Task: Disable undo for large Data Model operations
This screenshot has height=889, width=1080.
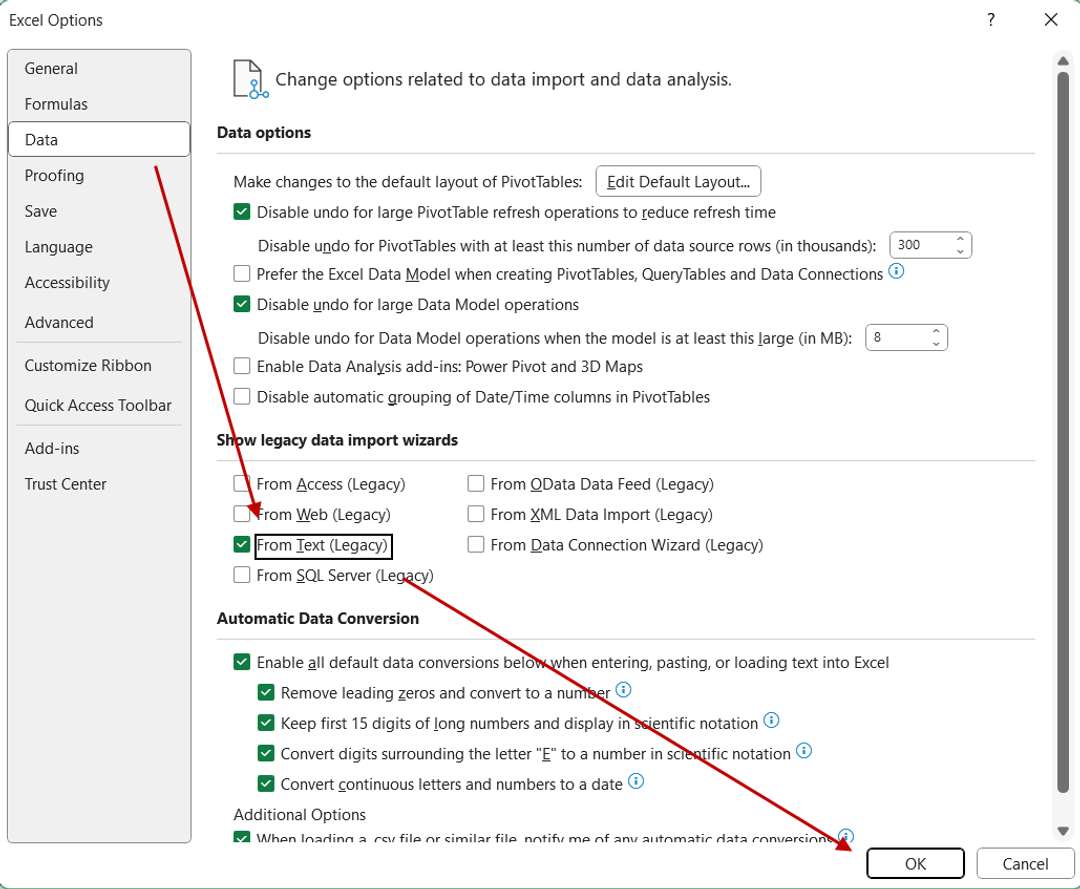Action: point(241,304)
